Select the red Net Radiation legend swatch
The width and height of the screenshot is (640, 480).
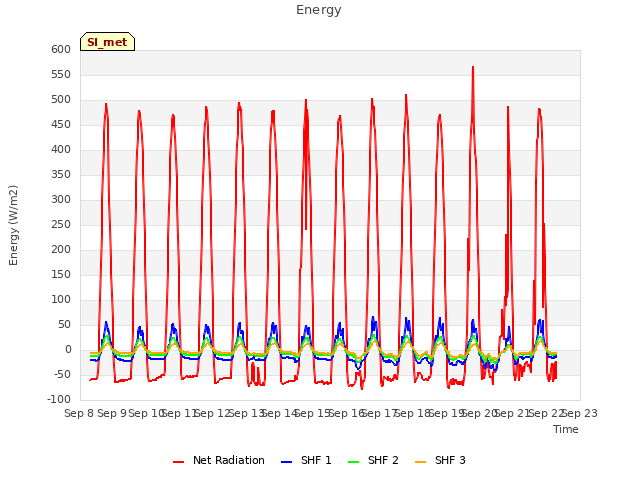(x=178, y=462)
